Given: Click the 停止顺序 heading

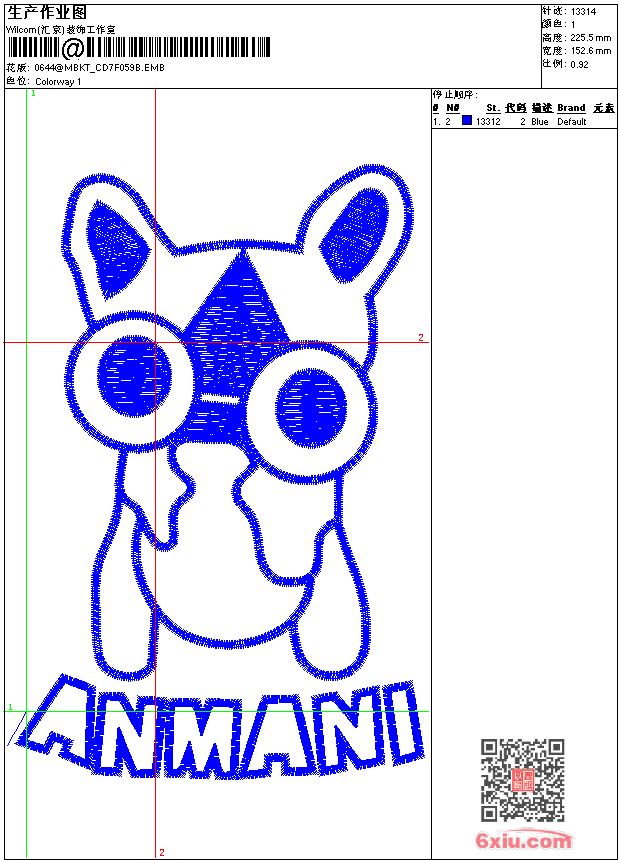Looking at the screenshot, I should point(455,95).
